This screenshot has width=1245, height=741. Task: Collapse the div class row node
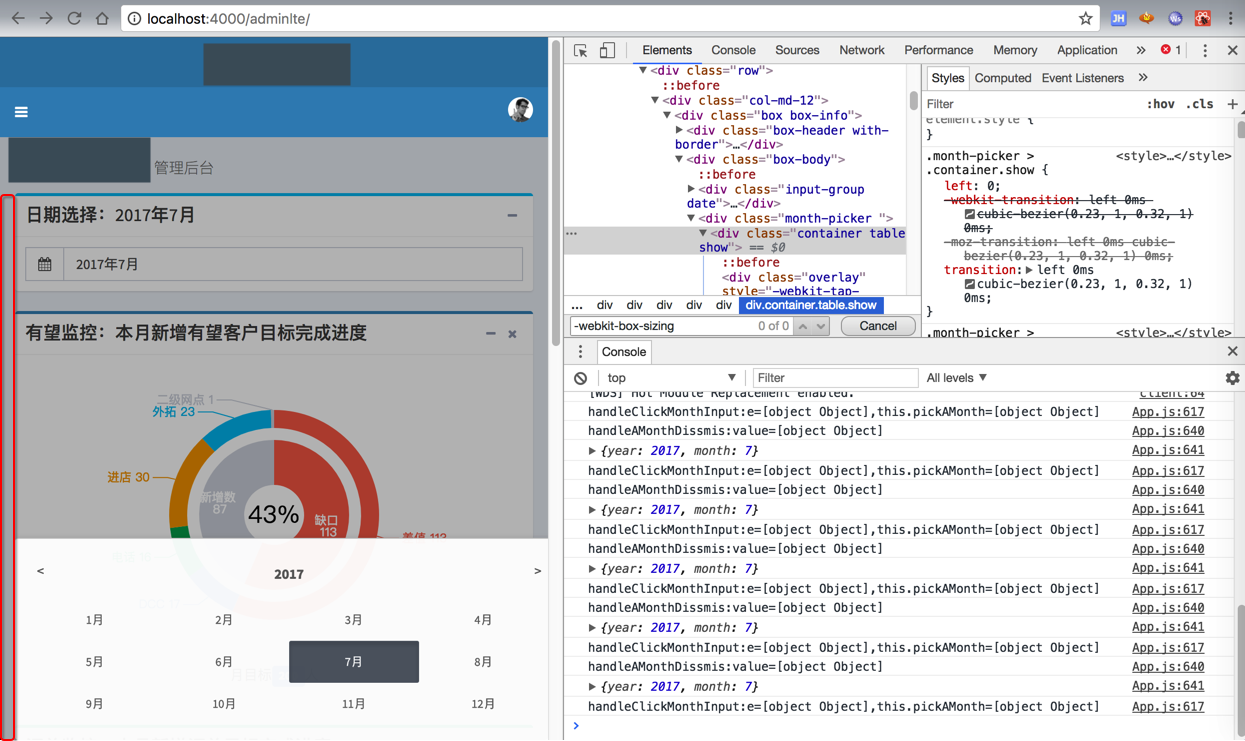click(x=643, y=71)
